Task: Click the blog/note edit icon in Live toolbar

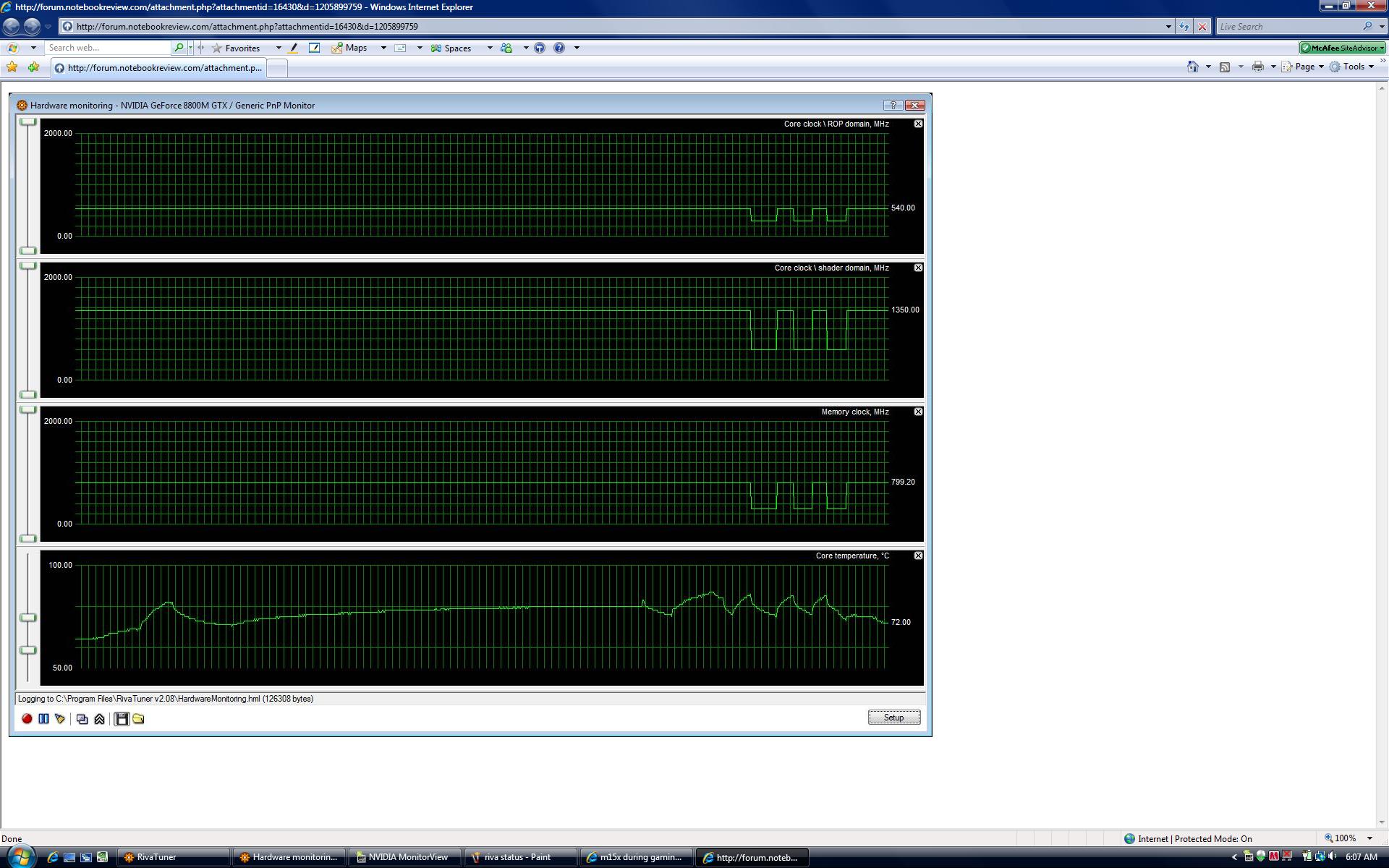Action: pos(314,48)
